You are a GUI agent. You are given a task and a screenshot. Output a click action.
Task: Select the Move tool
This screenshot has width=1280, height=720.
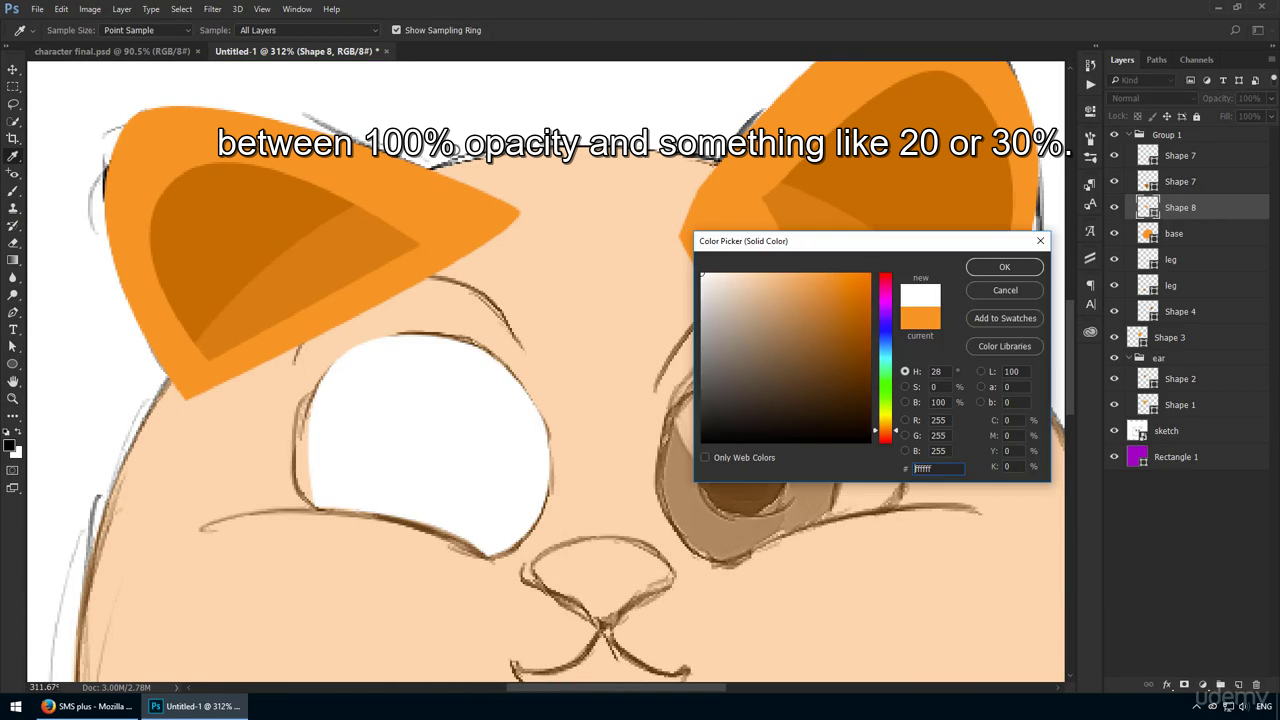click(x=13, y=70)
